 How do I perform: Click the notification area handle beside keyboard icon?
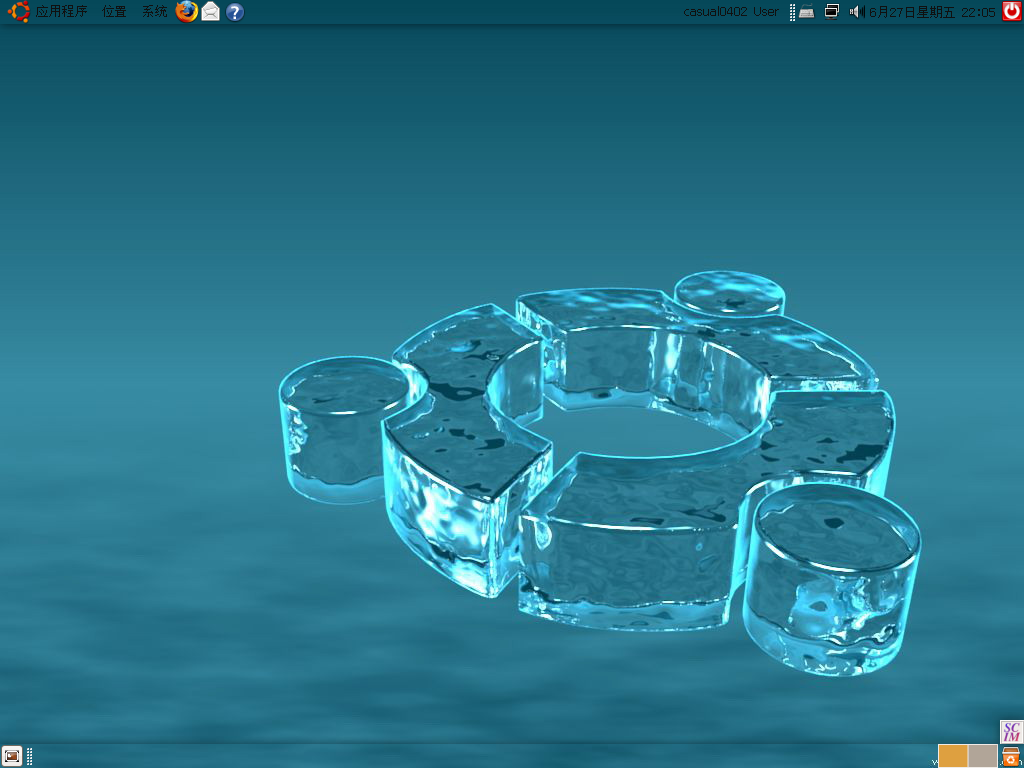tap(792, 12)
